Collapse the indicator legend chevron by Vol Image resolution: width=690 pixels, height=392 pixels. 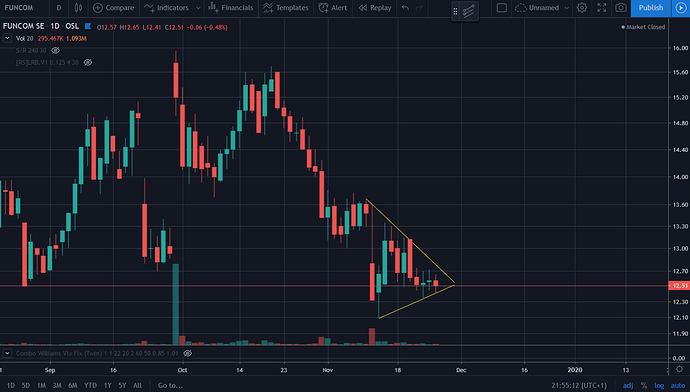click(7, 39)
